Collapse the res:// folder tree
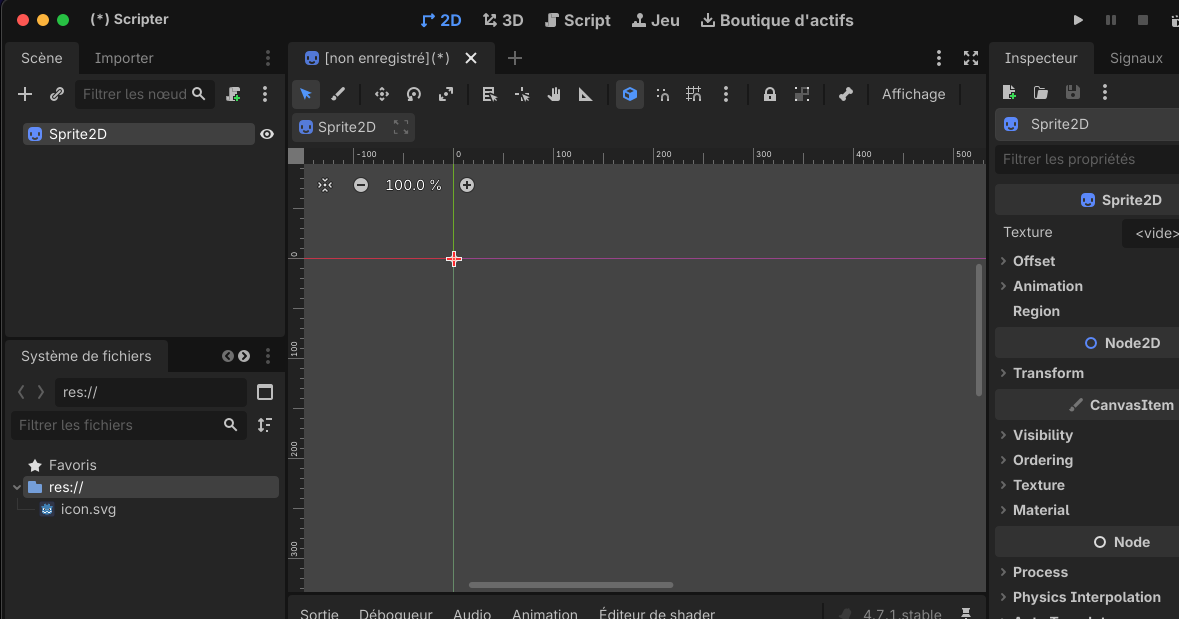This screenshot has height=619, width=1179. tap(17, 487)
